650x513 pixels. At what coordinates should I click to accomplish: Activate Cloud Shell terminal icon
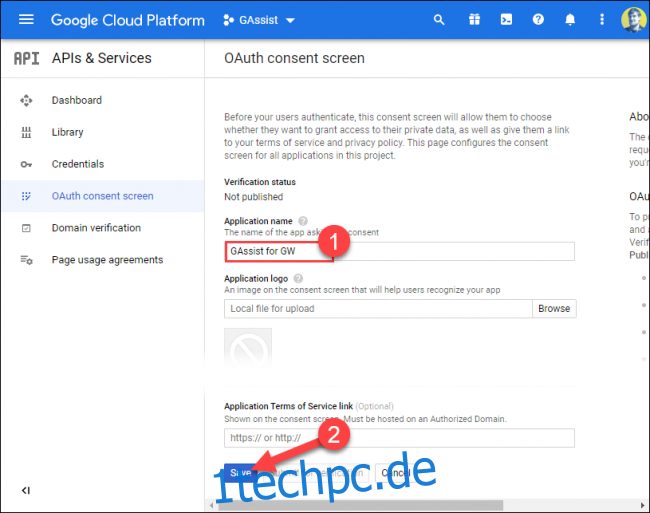pos(506,19)
